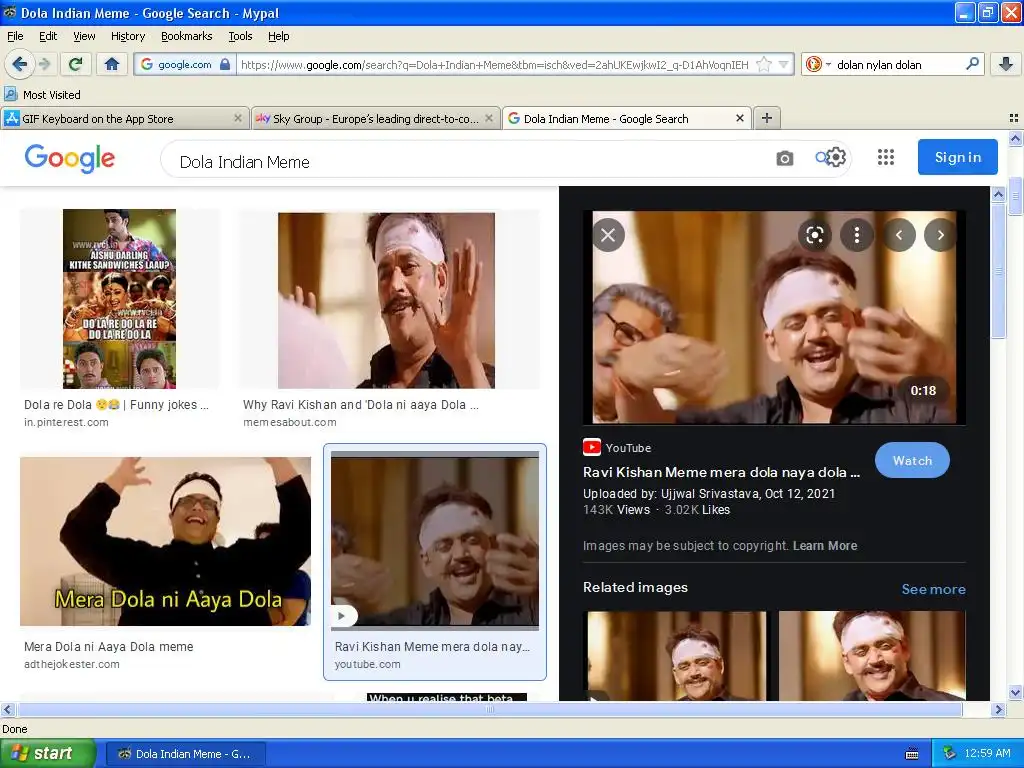
Task: Open the Google apps grid
Action: [886, 157]
